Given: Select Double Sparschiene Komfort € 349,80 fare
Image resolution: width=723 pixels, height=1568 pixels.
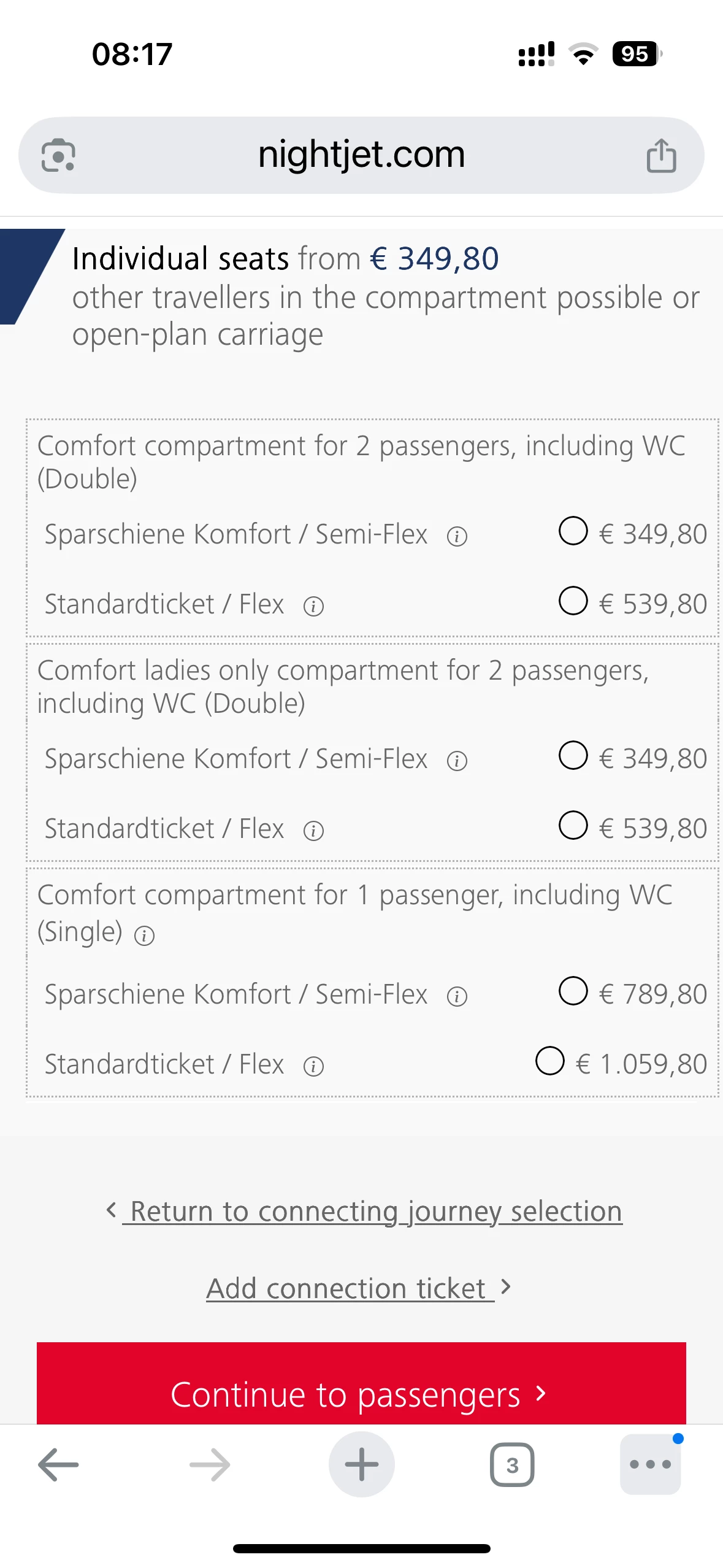Looking at the screenshot, I should coord(573,531).
